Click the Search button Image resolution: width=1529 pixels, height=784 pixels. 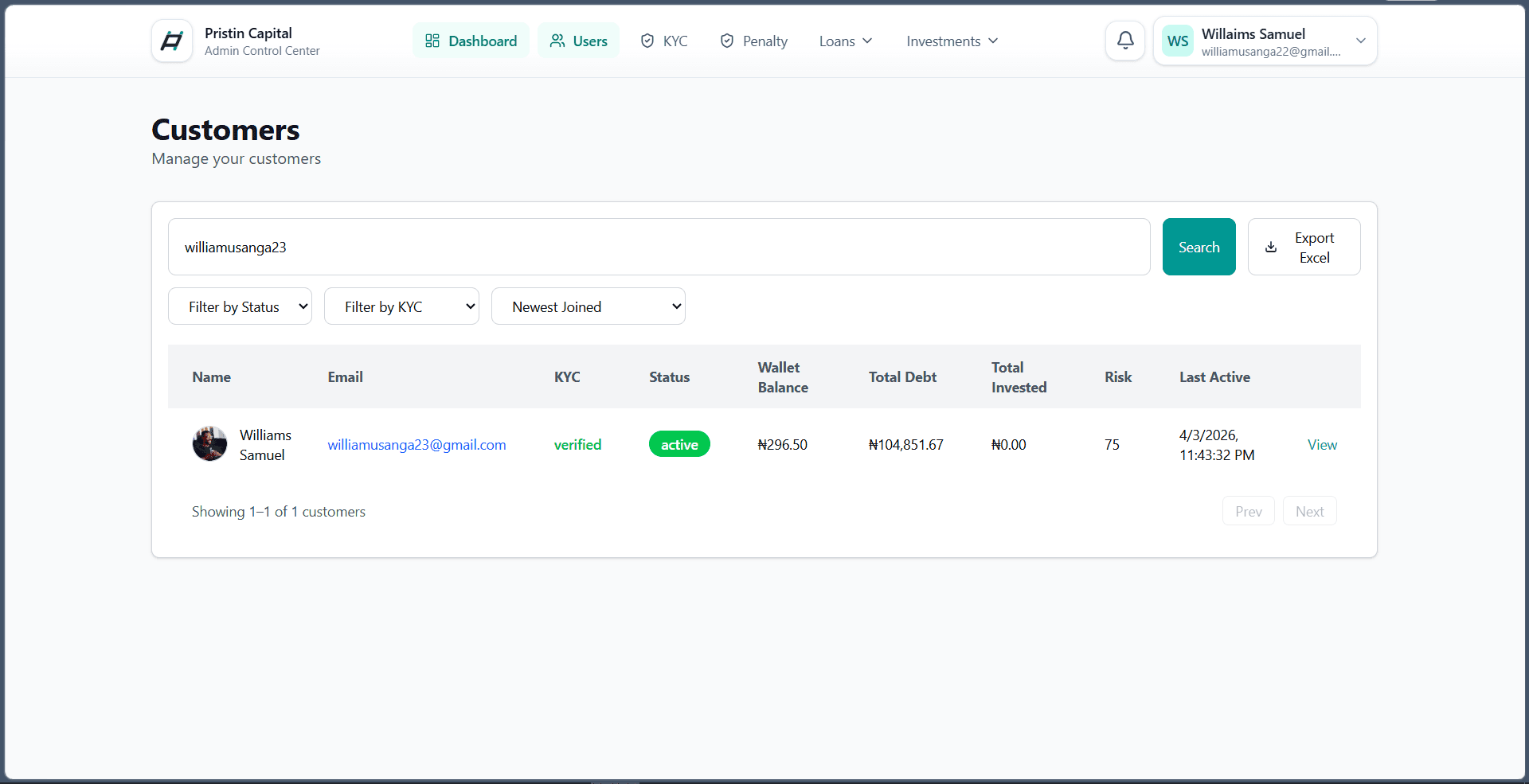point(1199,247)
